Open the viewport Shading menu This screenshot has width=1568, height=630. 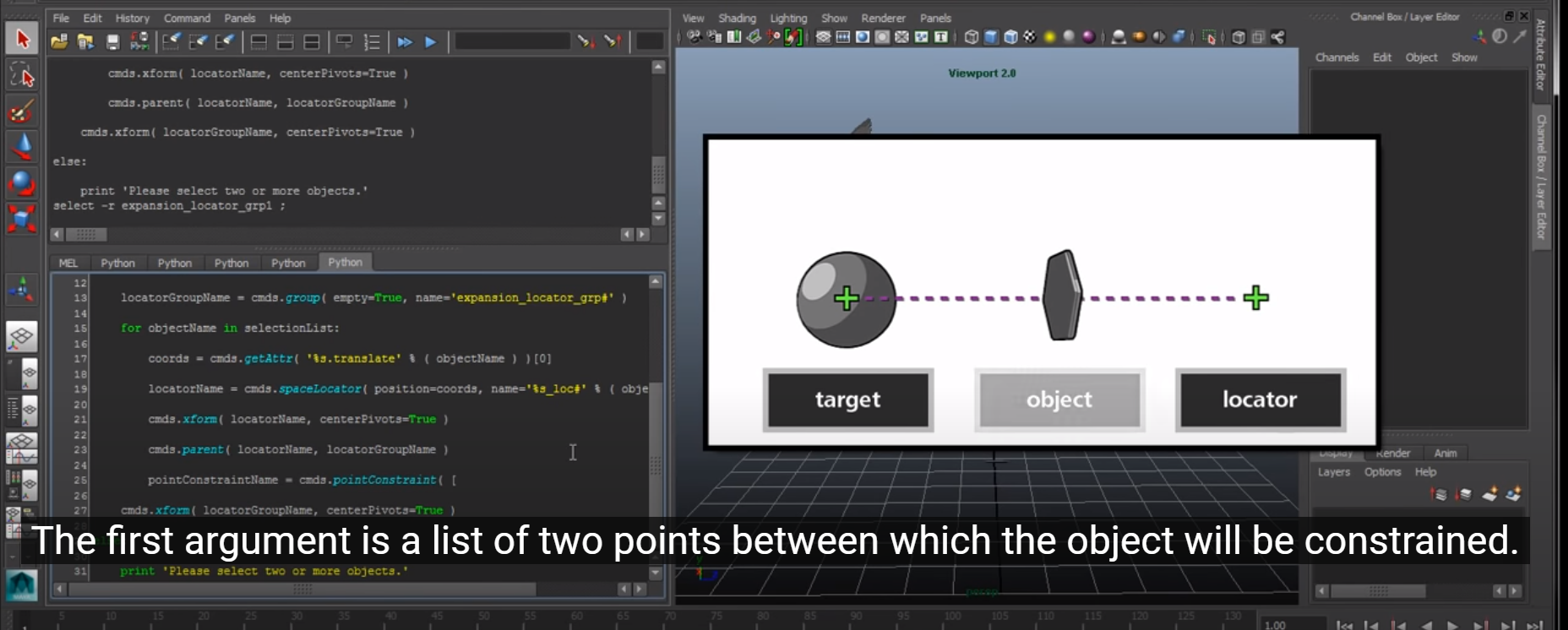tap(737, 18)
